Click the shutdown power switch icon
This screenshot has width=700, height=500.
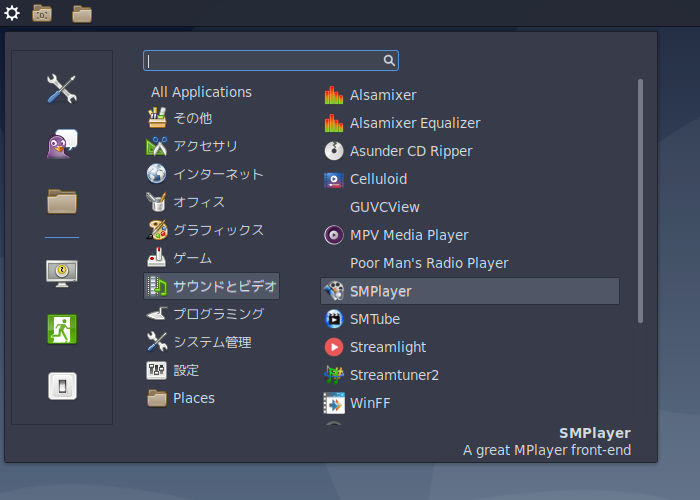62,386
